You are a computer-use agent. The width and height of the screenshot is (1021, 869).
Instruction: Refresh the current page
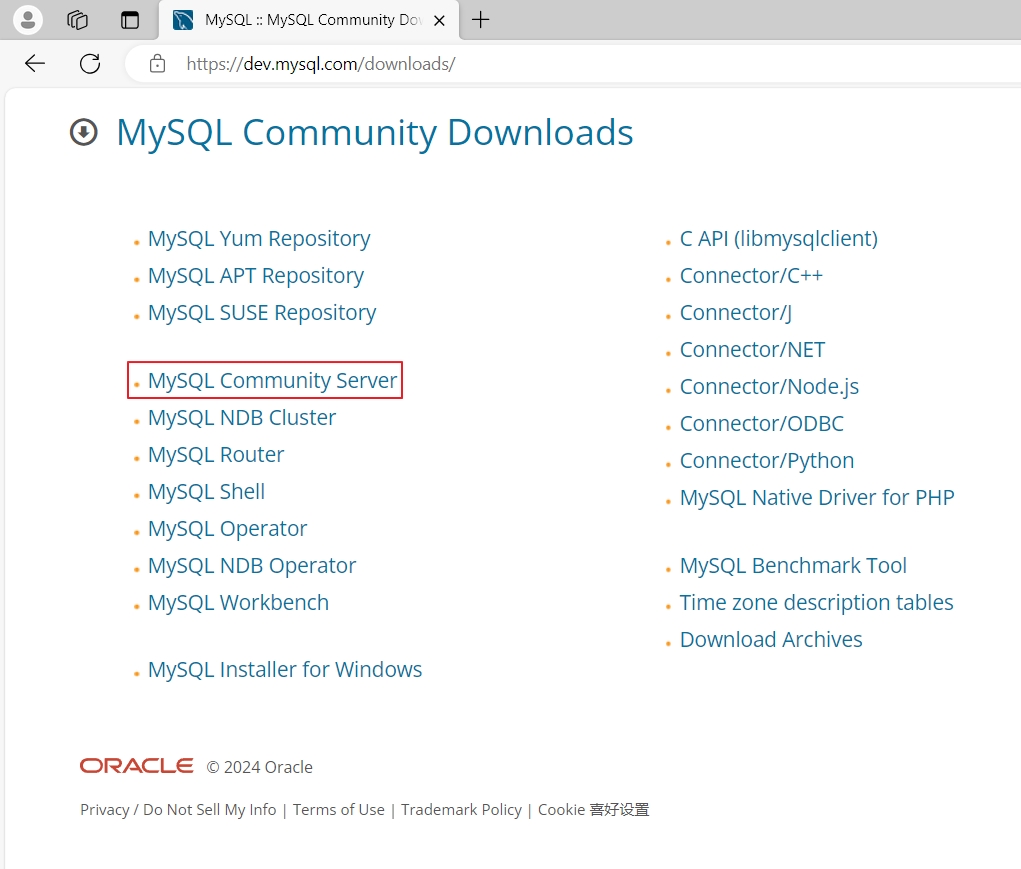coord(90,64)
